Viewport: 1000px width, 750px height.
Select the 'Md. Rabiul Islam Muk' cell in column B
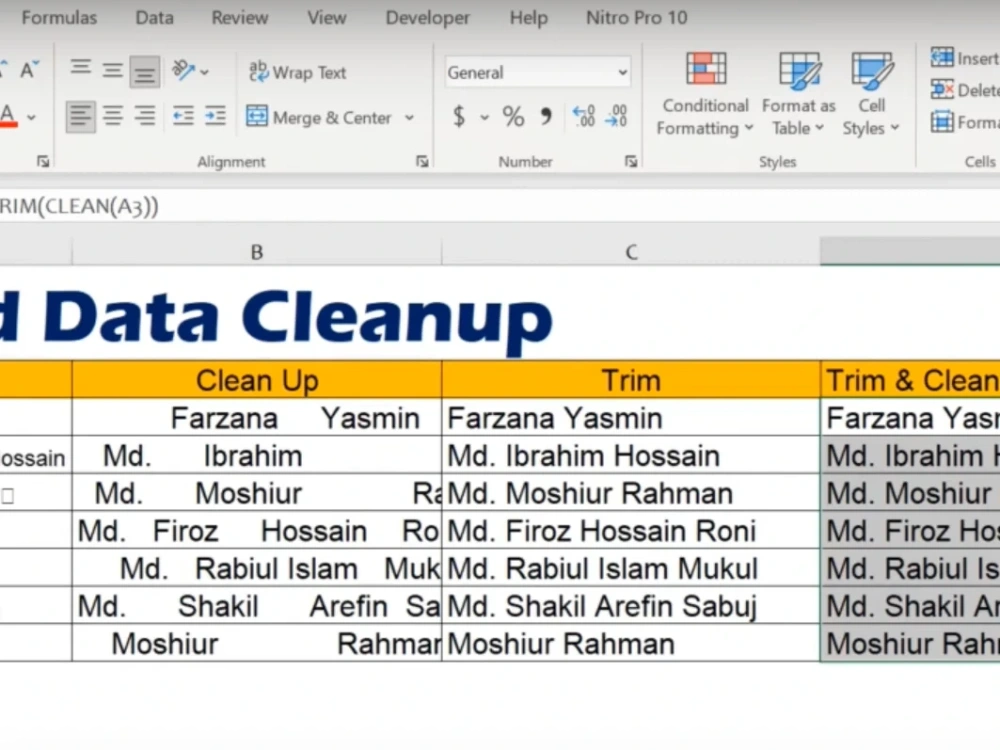click(x=256, y=568)
